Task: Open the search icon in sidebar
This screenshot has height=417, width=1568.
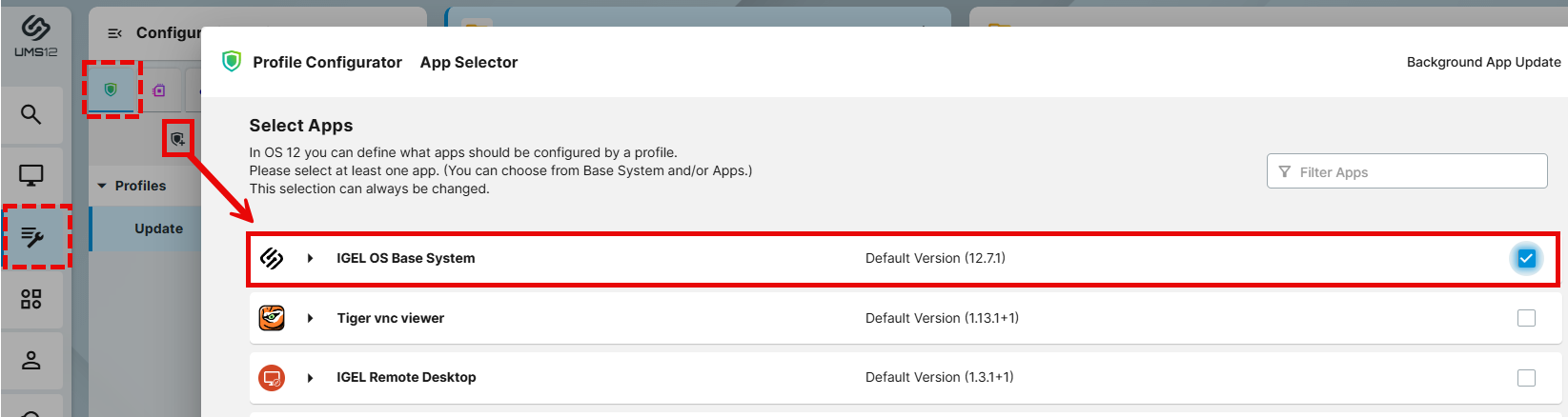Action: click(x=31, y=115)
